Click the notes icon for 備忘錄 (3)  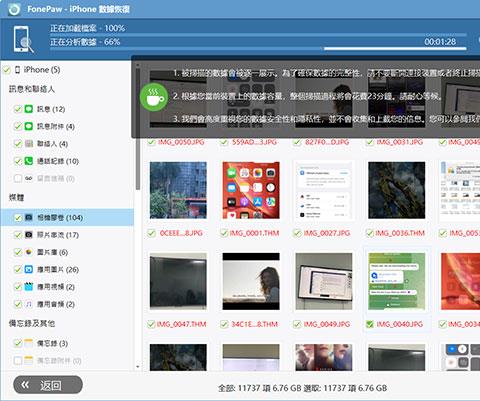point(29,343)
